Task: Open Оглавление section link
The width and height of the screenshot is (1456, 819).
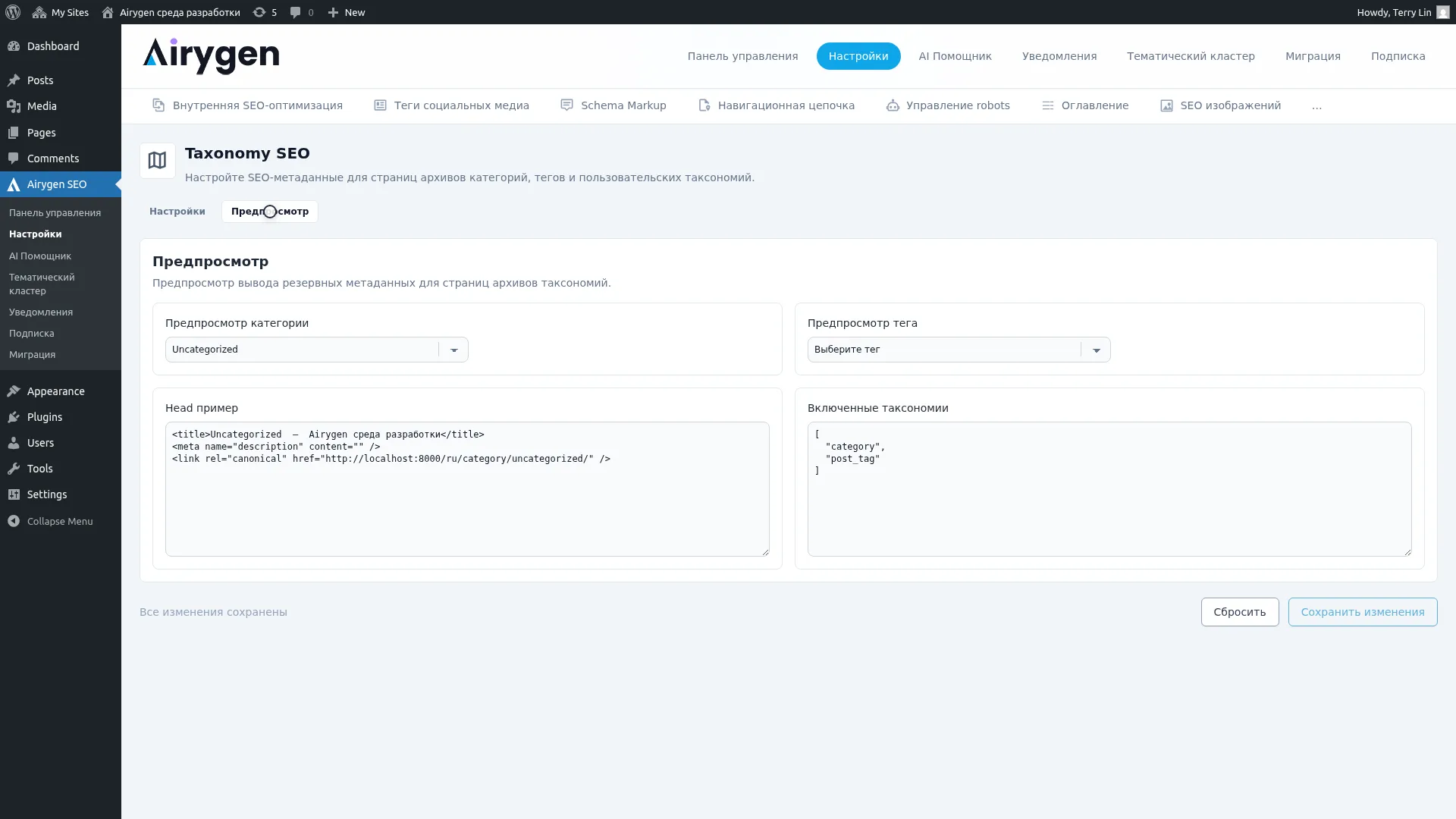Action: pos(1085,105)
